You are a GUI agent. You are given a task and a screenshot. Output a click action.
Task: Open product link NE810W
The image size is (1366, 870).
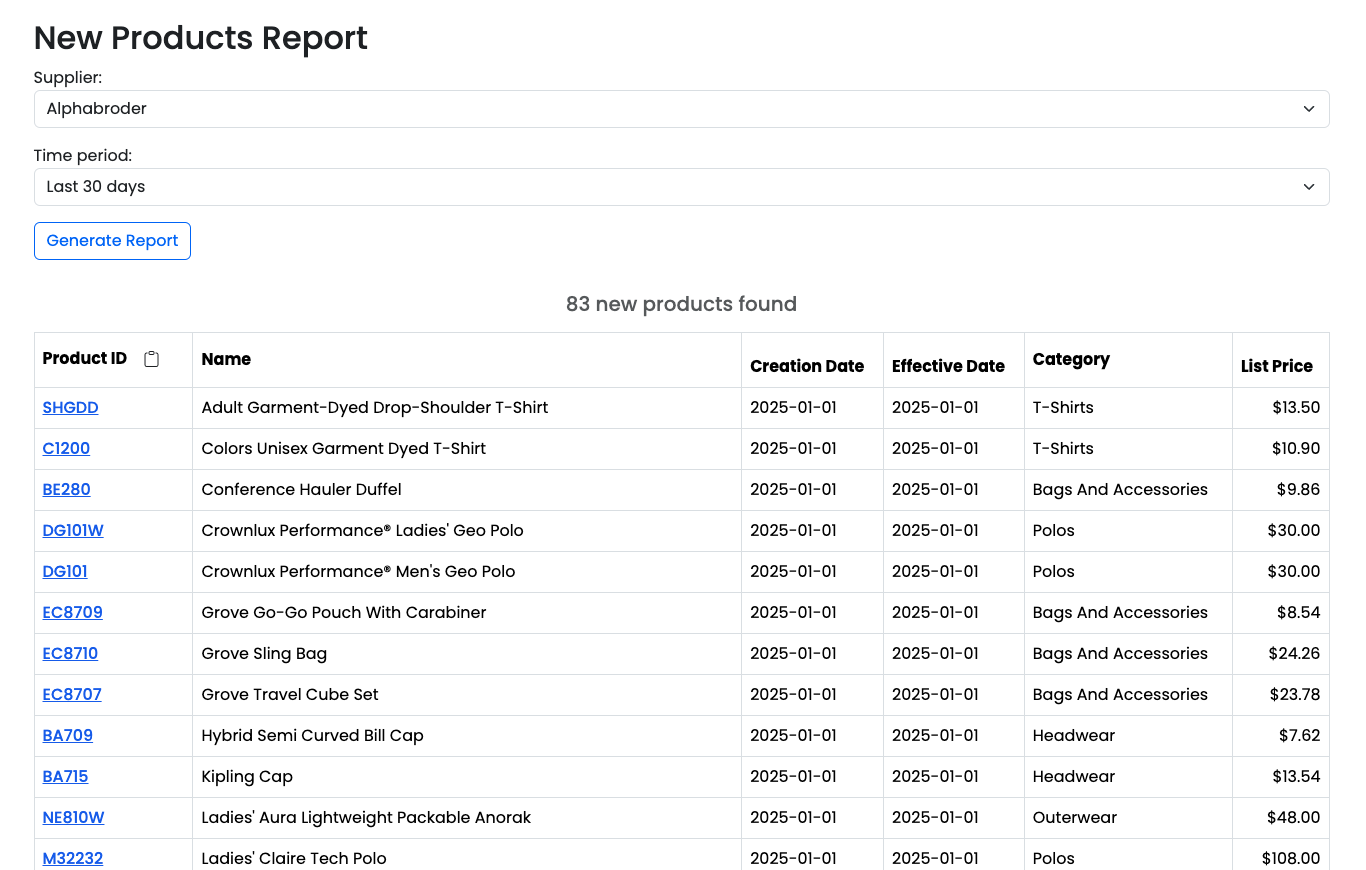tap(74, 818)
